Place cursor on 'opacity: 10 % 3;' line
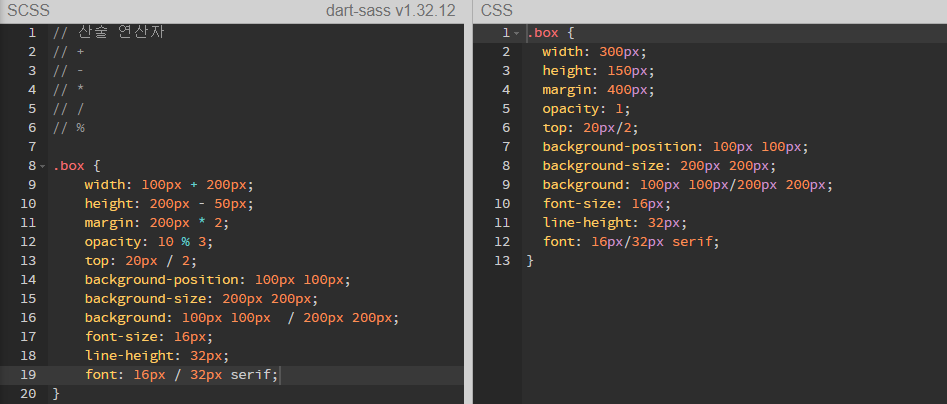Screen dimensions: 947x404 pyautogui.click(x=149, y=242)
